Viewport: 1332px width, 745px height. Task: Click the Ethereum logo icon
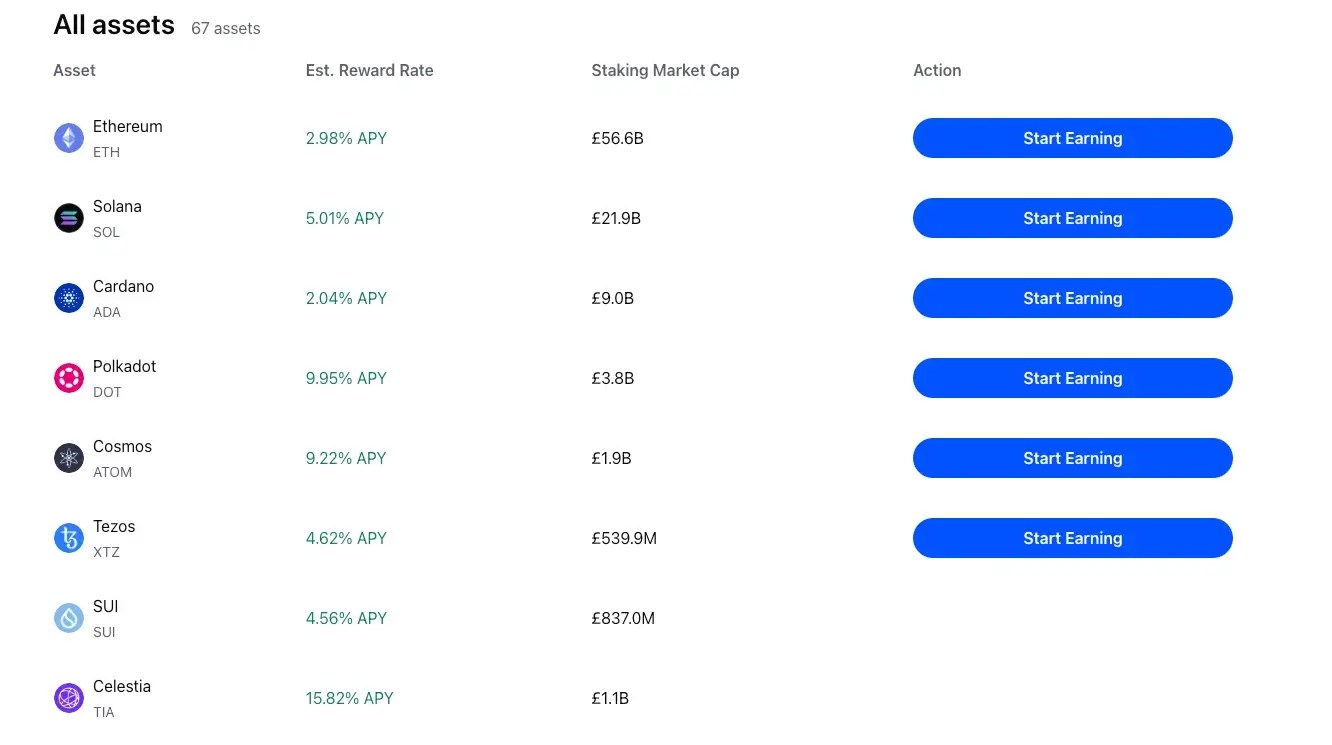[x=68, y=137]
